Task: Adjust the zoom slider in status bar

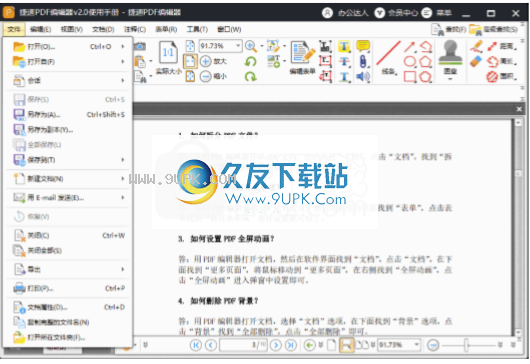Action: point(466,345)
